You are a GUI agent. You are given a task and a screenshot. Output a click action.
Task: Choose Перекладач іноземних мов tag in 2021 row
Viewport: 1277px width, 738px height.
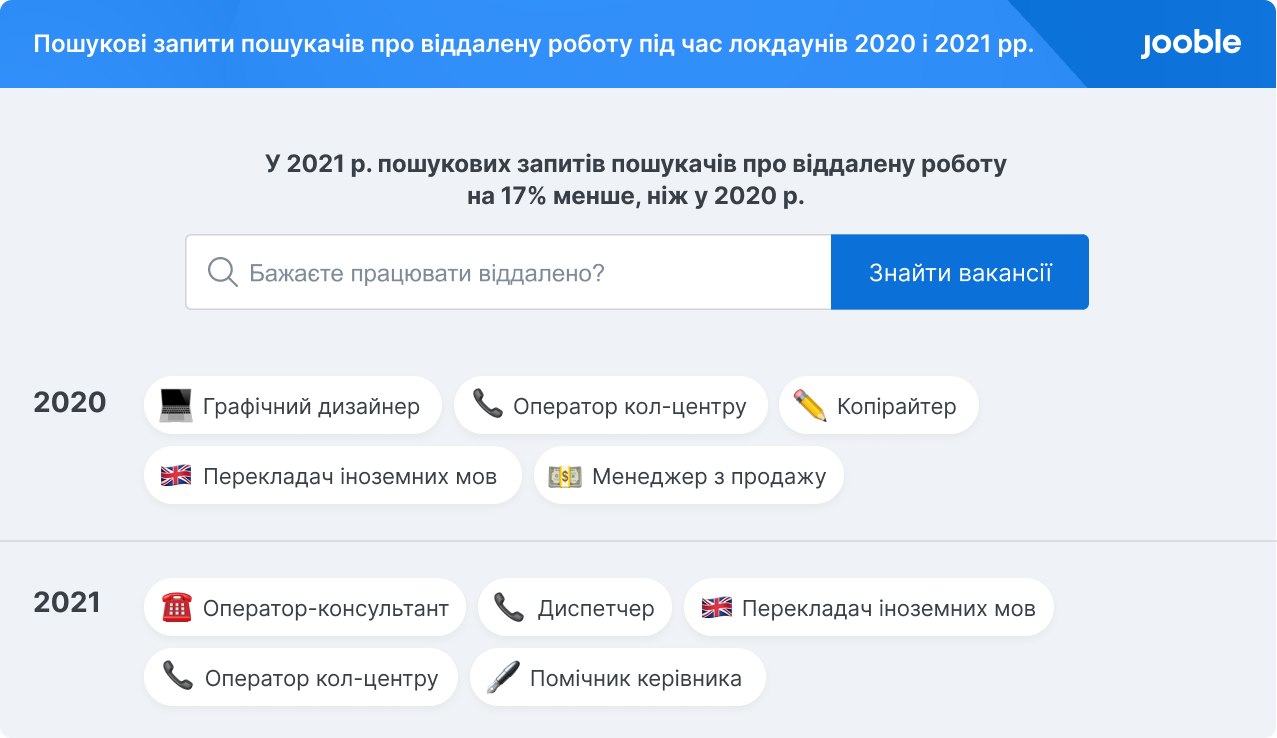869,607
